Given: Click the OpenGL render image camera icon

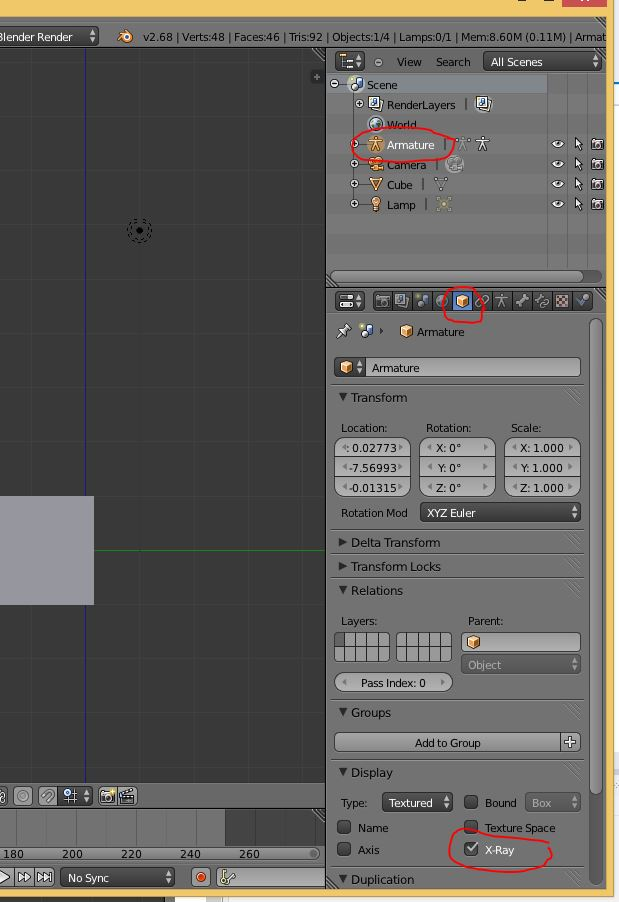Looking at the screenshot, I should pos(107,796).
